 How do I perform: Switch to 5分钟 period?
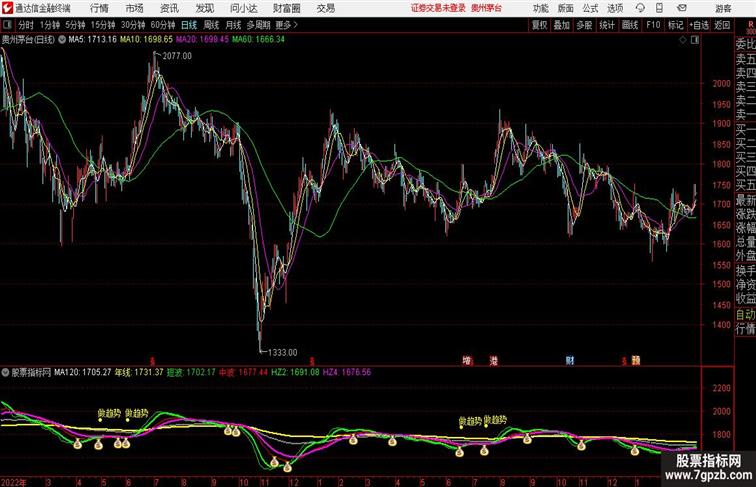coord(75,25)
